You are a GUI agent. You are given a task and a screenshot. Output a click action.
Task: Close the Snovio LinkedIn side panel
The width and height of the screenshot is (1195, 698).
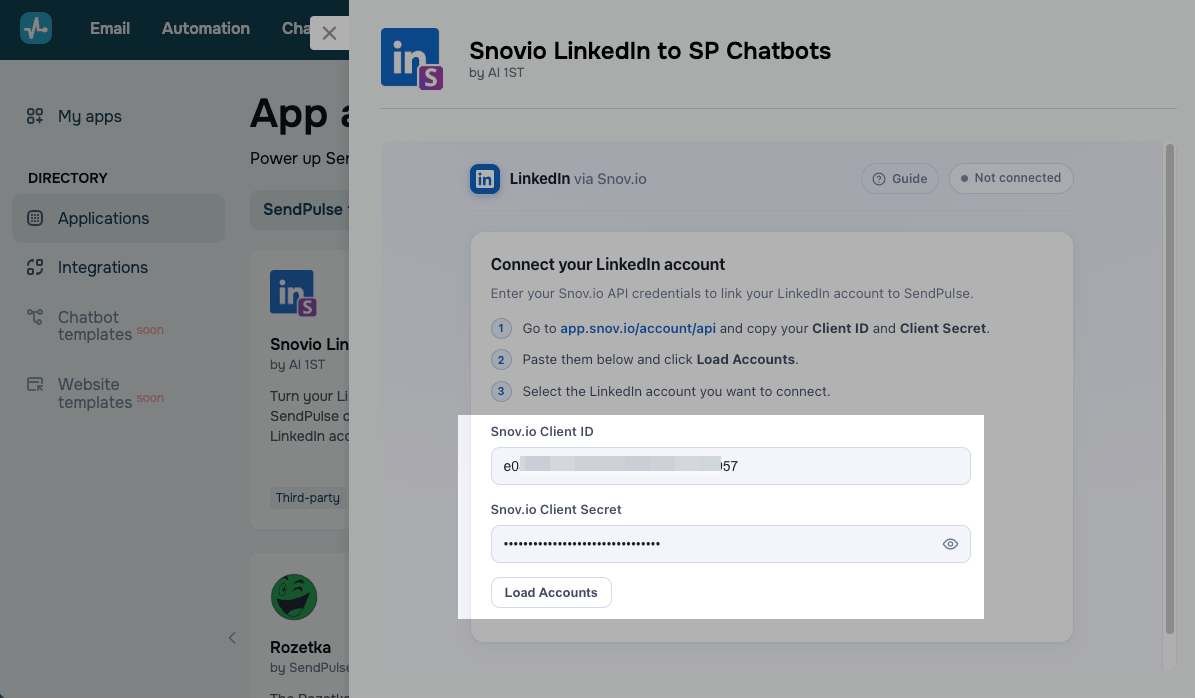[329, 33]
